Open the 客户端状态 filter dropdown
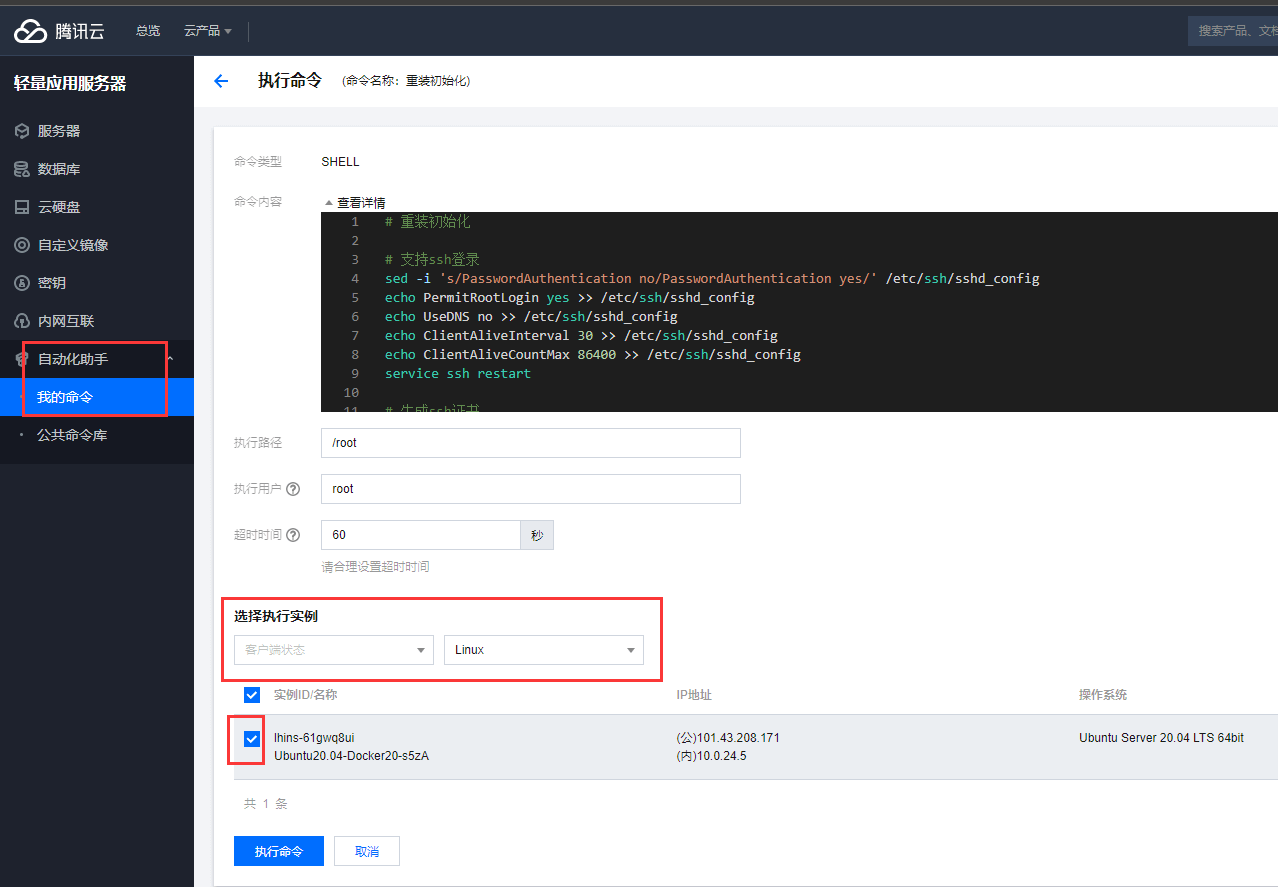This screenshot has height=887, width=1278. click(x=334, y=650)
